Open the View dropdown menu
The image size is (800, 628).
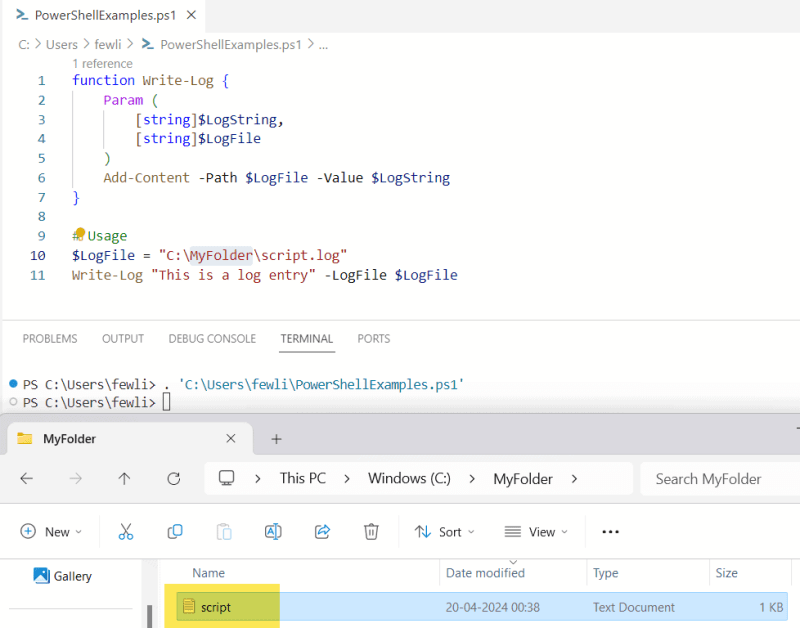pyautogui.click(x=536, y=531)
